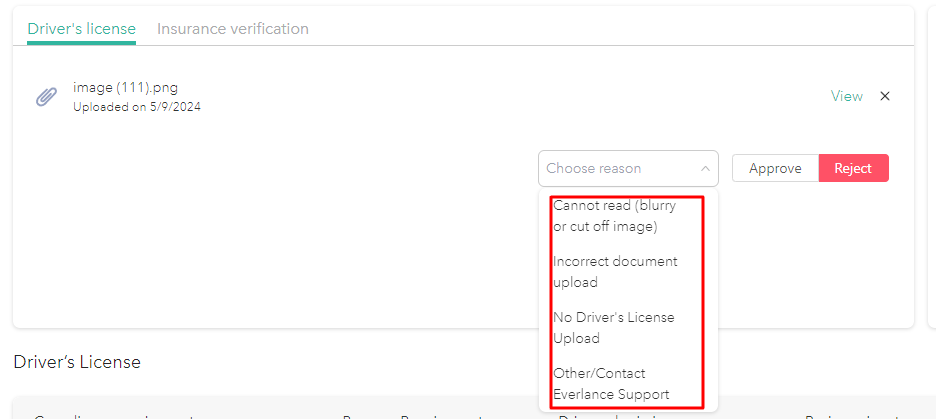
Task: Click the Driver's License section heading
Action: click(77, 362)
